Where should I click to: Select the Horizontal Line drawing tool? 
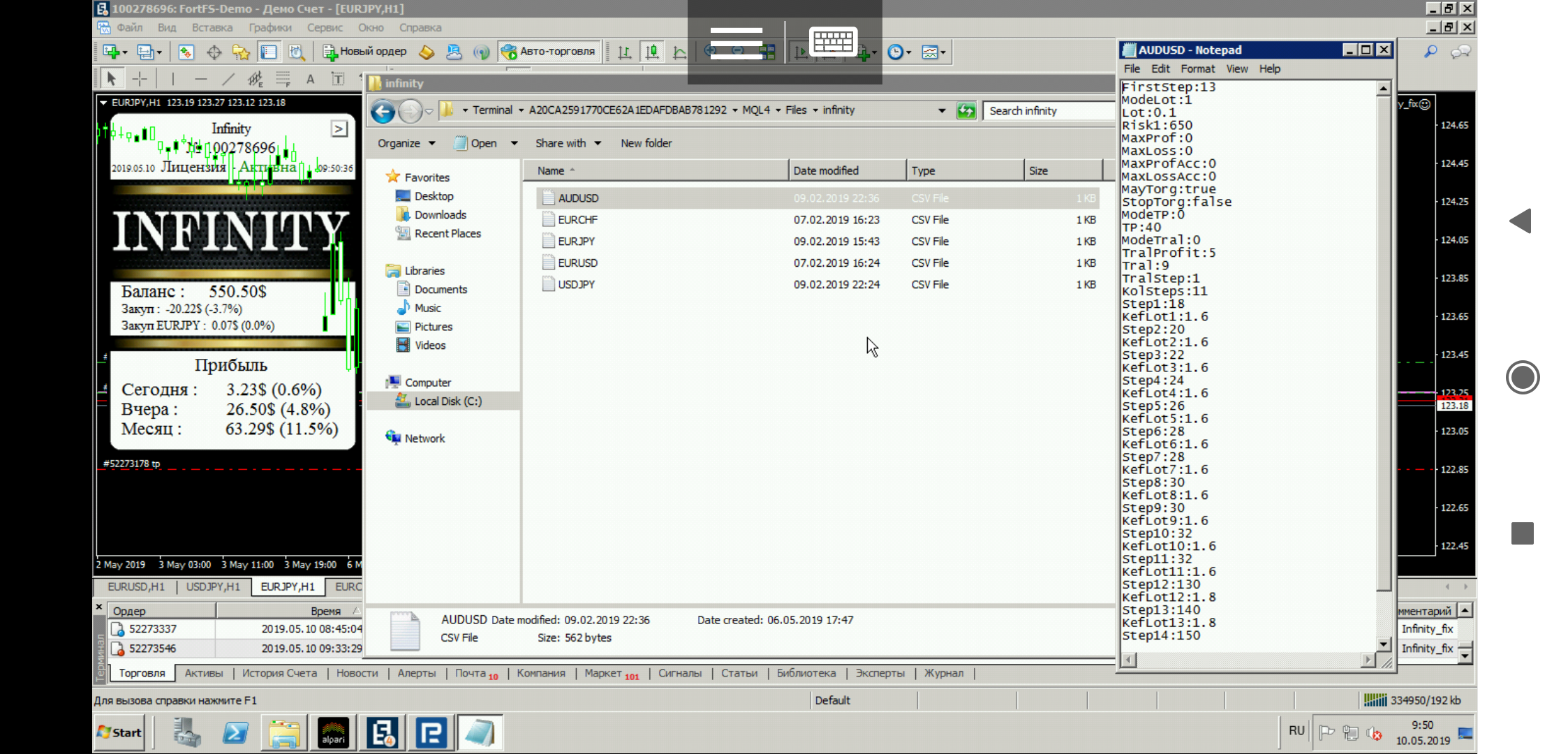(x=200, y=78)
